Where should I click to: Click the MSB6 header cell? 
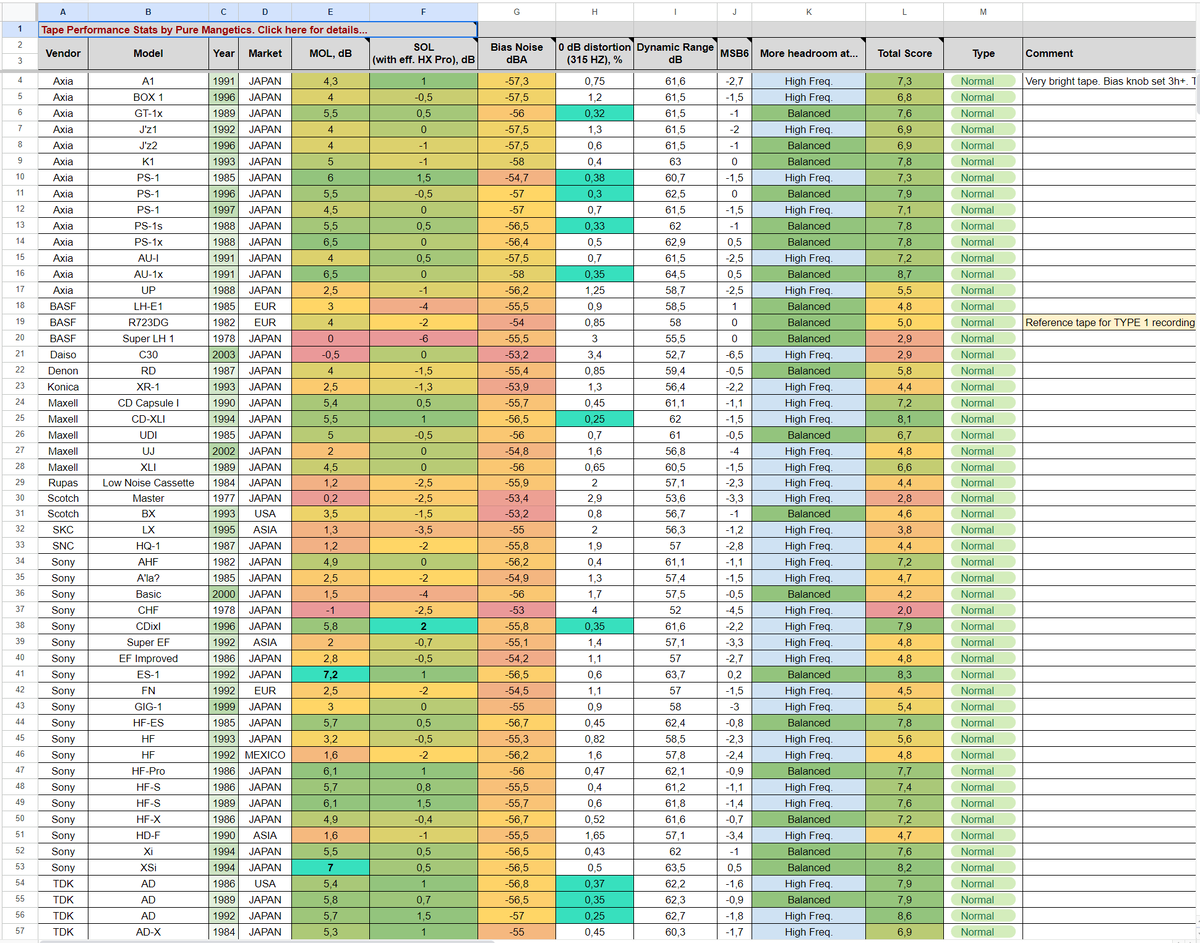point(734,54)
